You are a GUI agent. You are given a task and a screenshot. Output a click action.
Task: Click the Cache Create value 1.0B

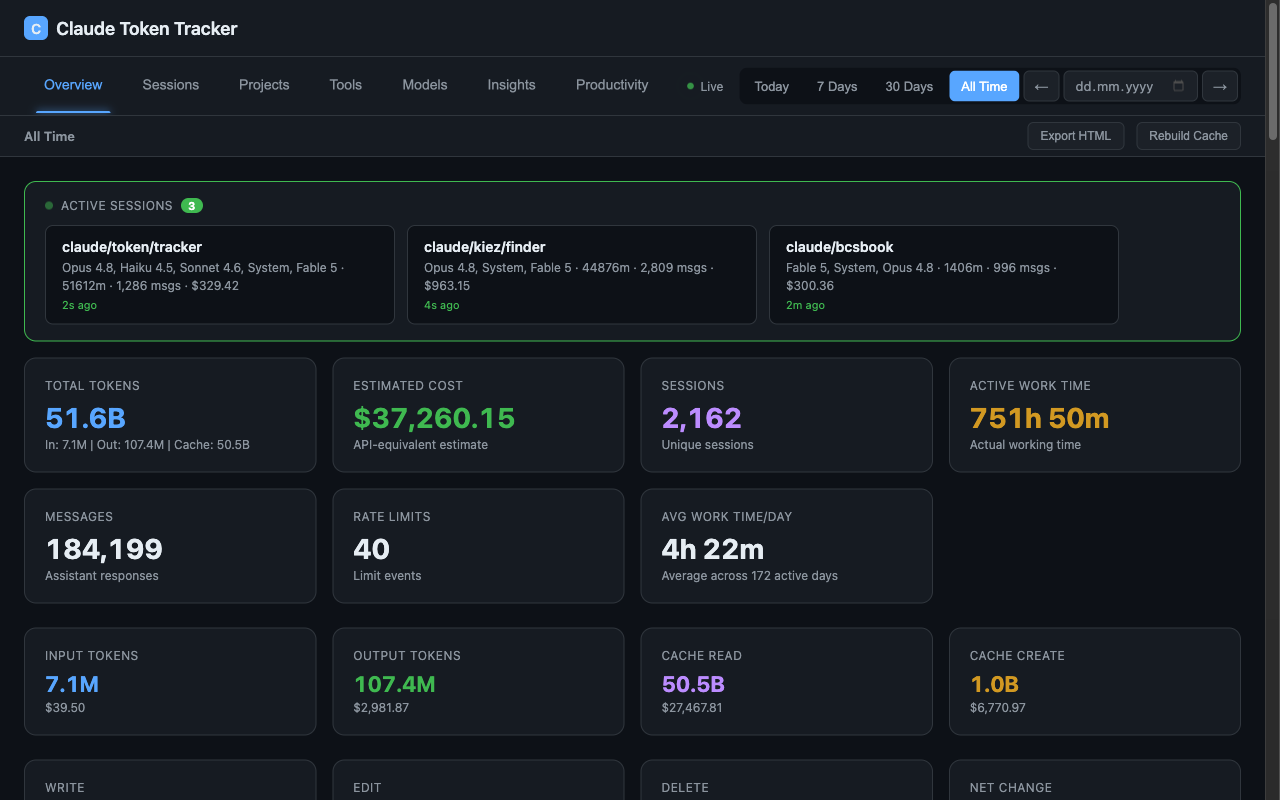pyautogui.click(x=994, y=684)
